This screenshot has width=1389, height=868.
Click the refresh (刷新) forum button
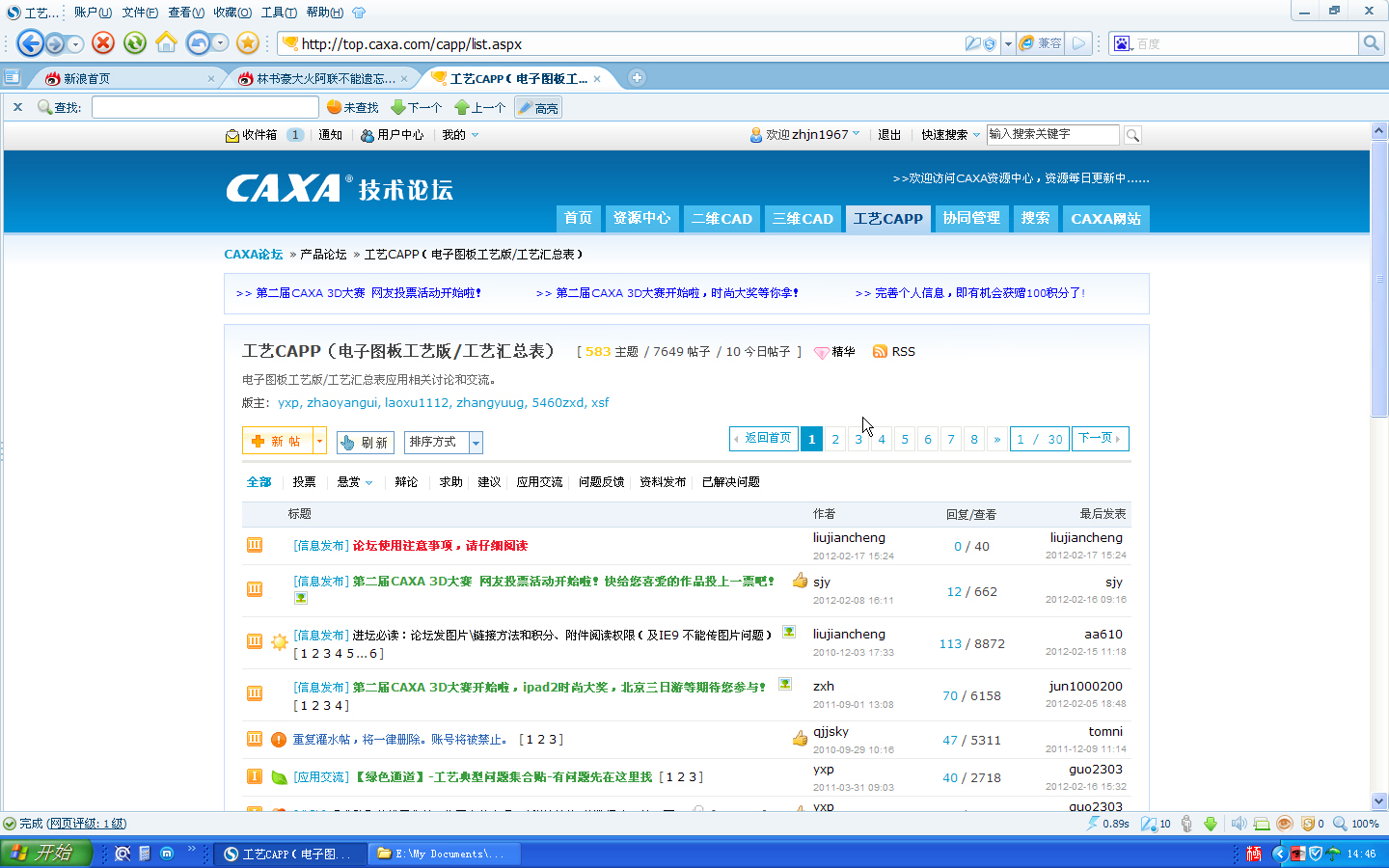pos(366,442)
